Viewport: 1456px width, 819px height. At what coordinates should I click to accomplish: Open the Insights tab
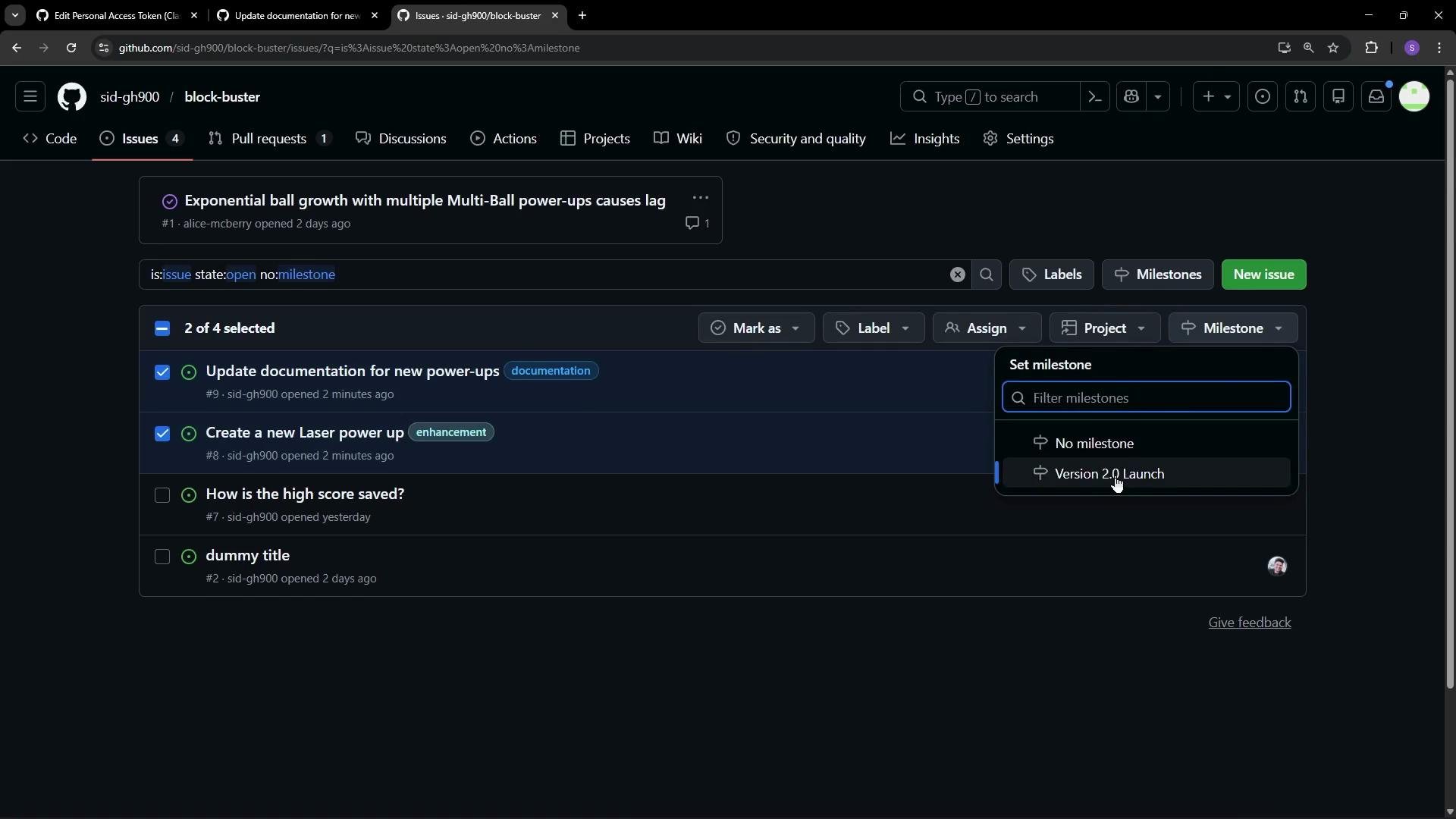(925, 139)
